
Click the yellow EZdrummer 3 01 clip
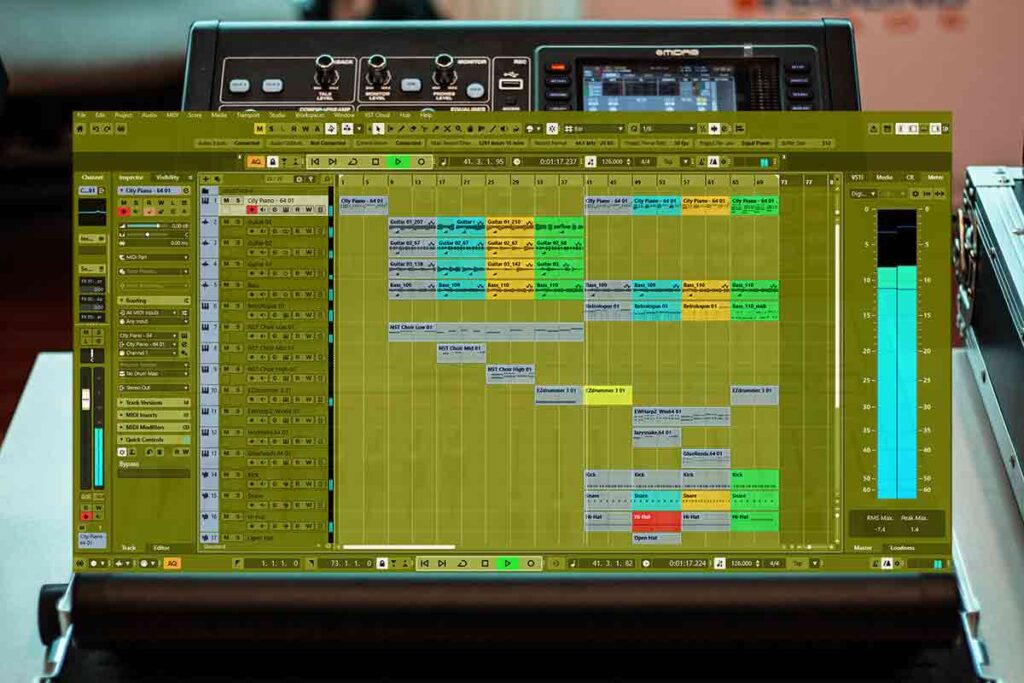608,390
